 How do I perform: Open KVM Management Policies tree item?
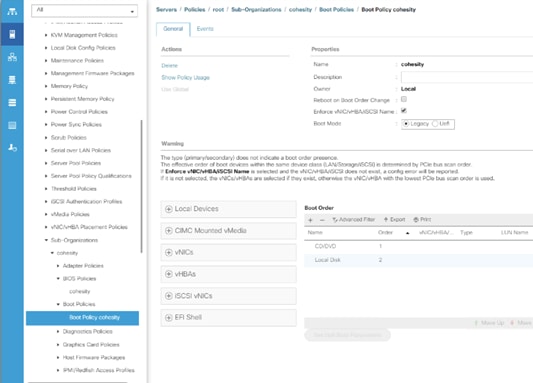coord(84,35)
